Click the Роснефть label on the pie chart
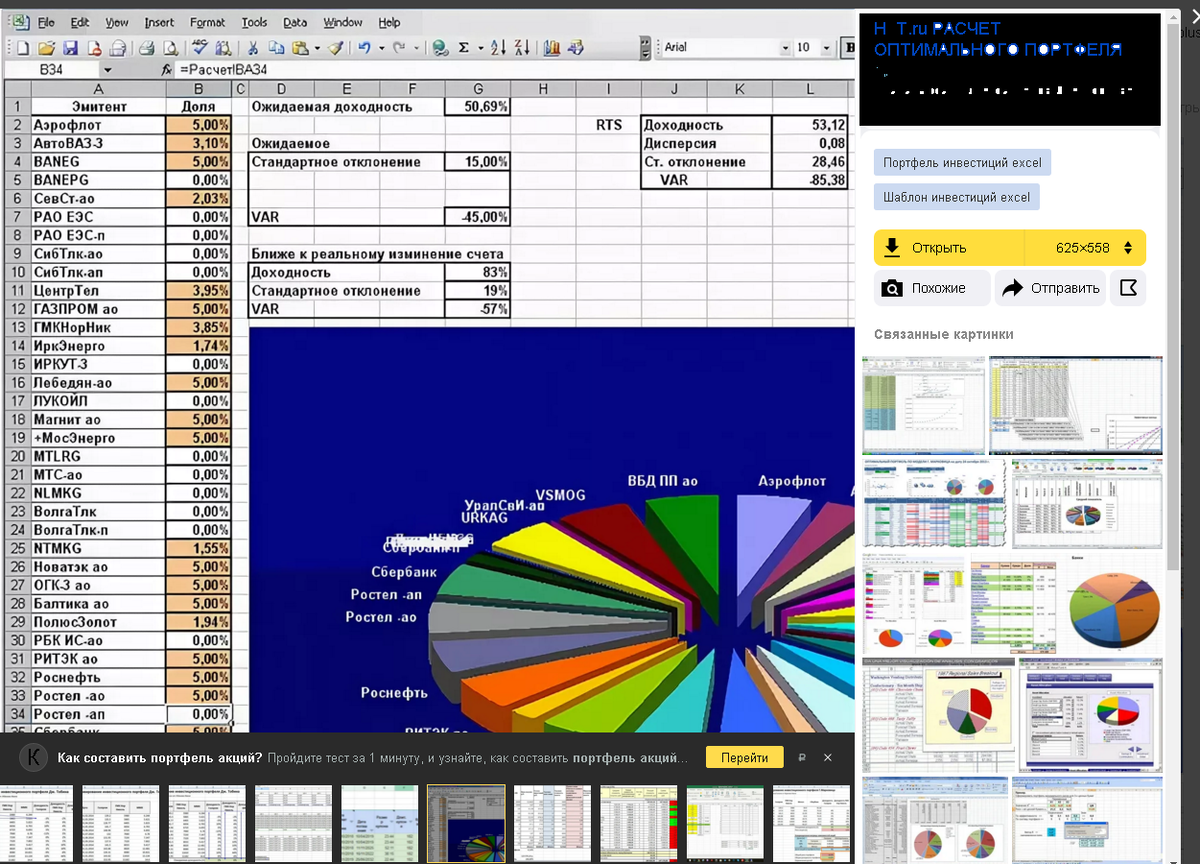The height and width of the screenshot is (864, 1200). (x=394, y=692)
